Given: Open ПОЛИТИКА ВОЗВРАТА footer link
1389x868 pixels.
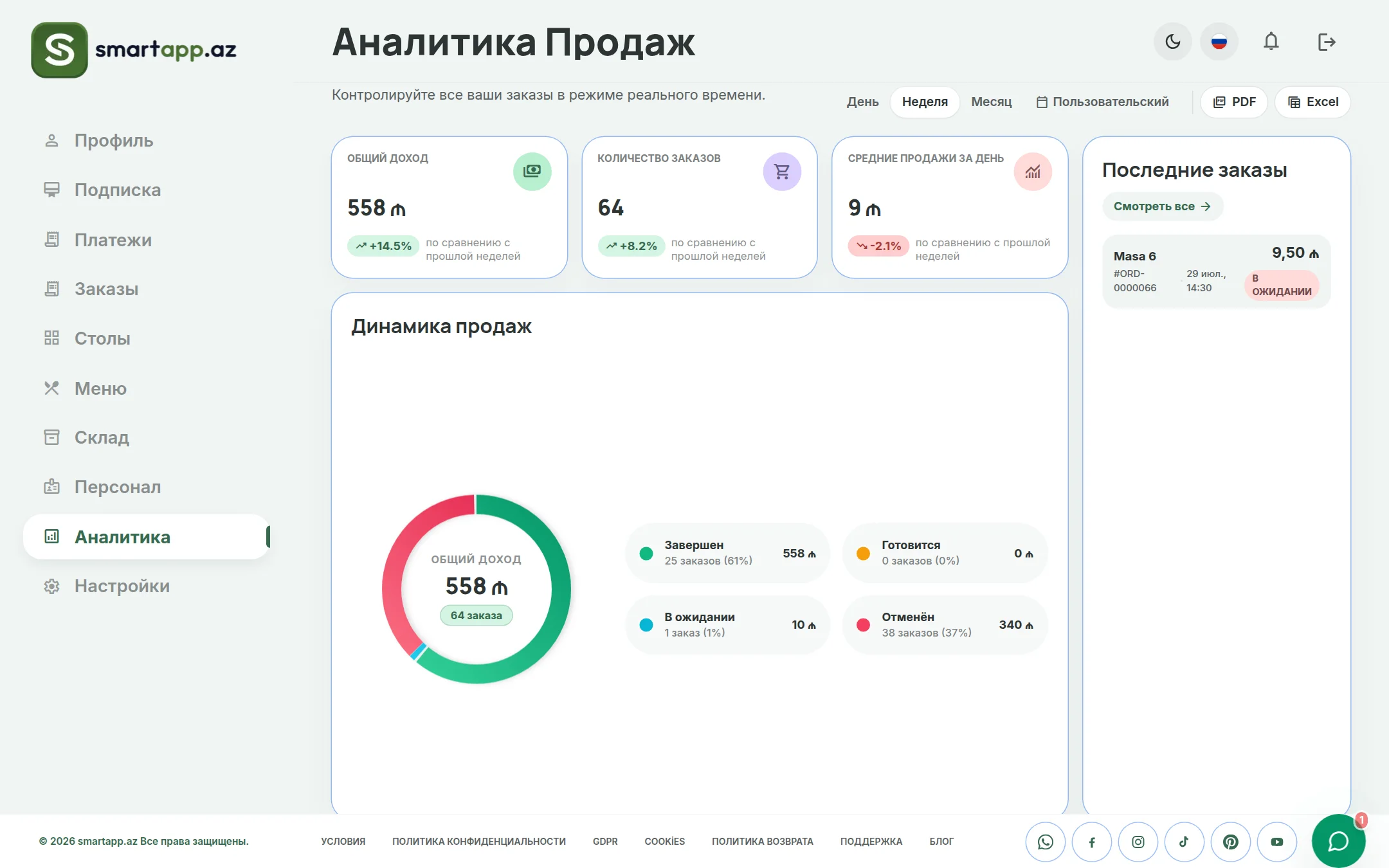Looking at the screenshot, I should 763,841.
